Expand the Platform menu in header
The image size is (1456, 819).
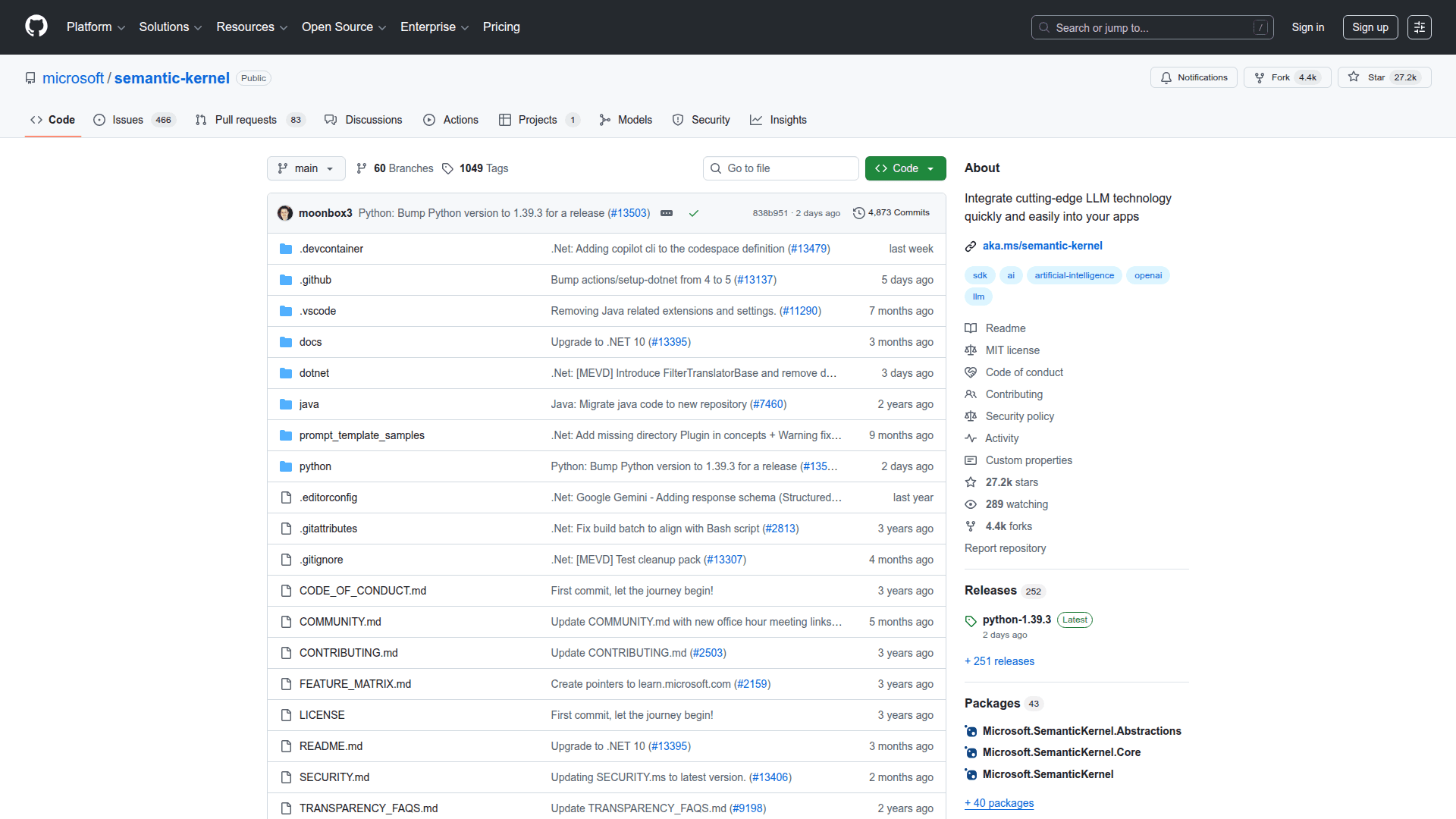[x=96, y=27]
